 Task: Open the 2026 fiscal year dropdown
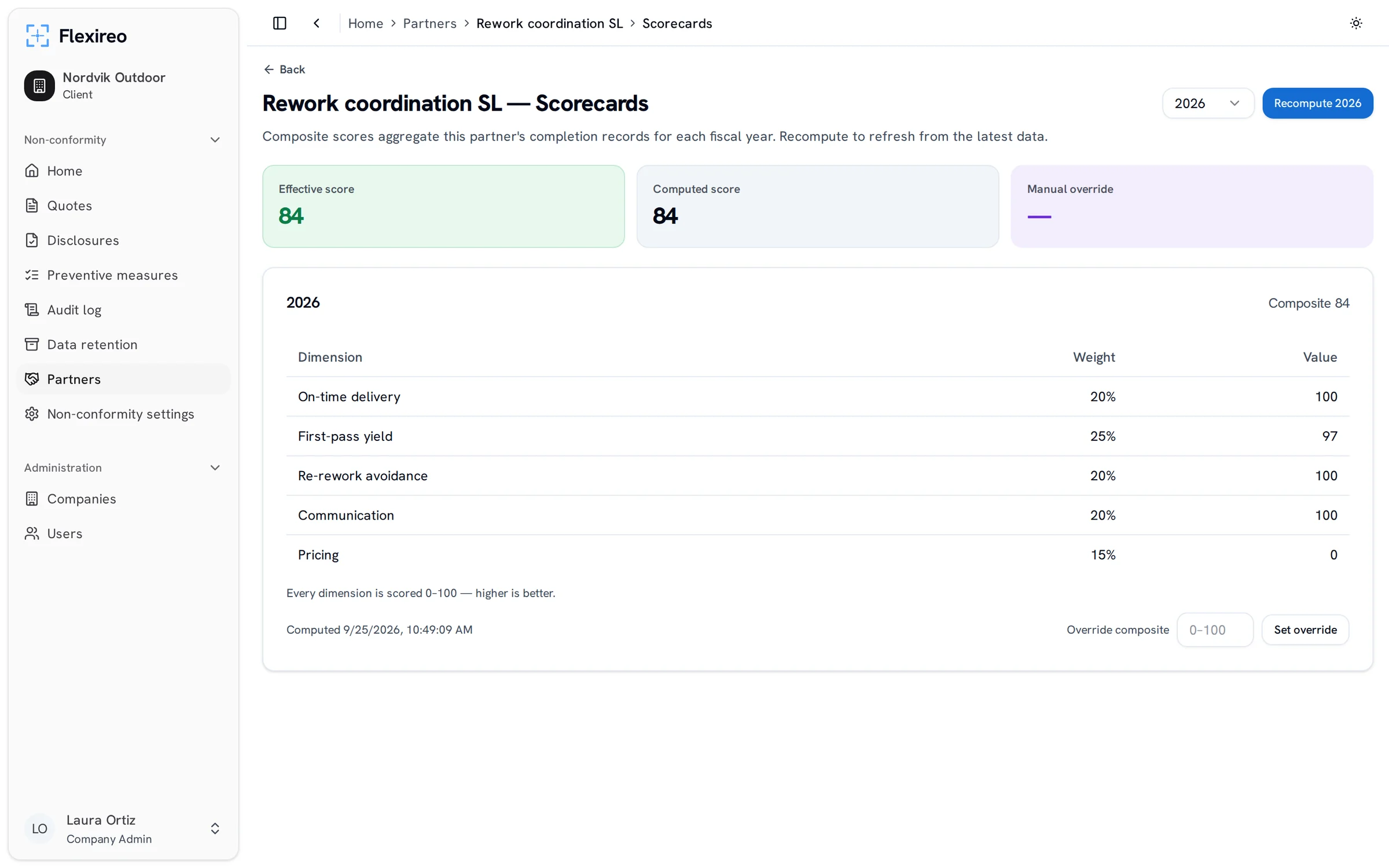coord(1208,103)
